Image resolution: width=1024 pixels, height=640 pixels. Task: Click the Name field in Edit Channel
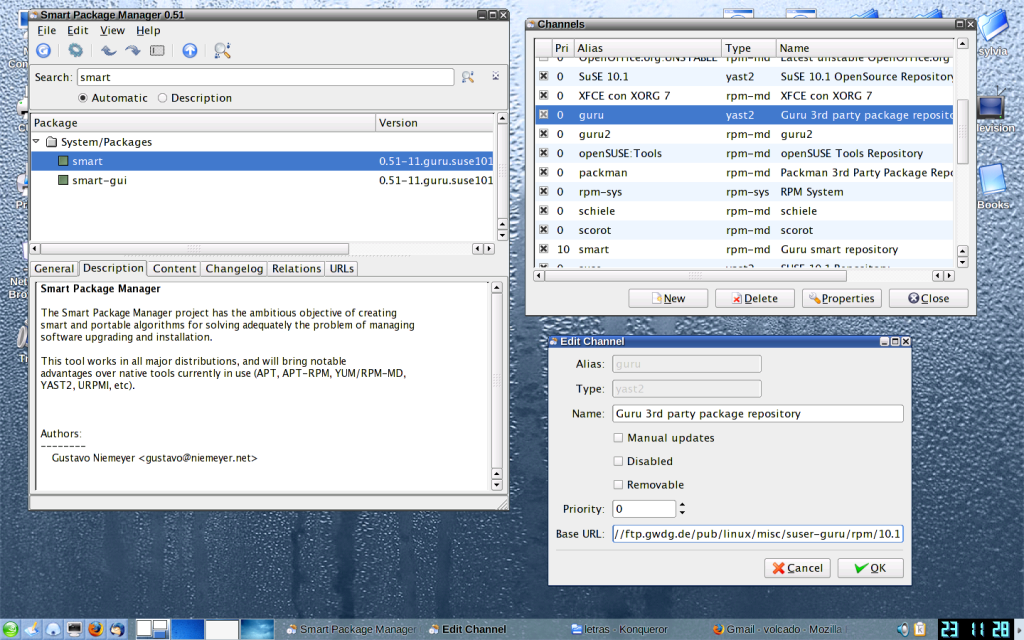(758, 413)
